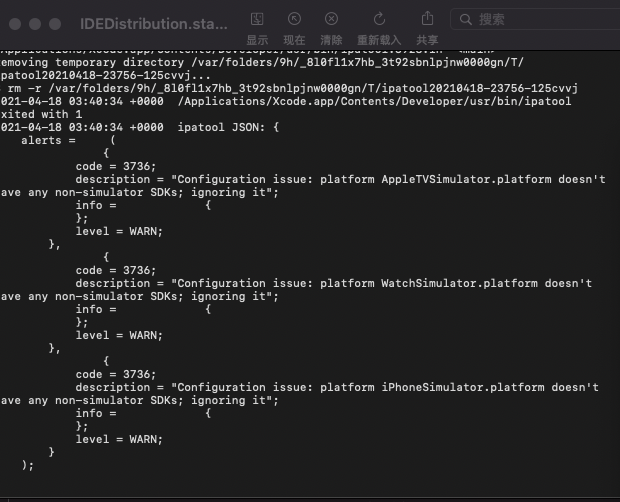Image resolution: width=620 pixels, height=502 pixels.
Task: Click the first 'level = WARN;' line
Action: 119,231
